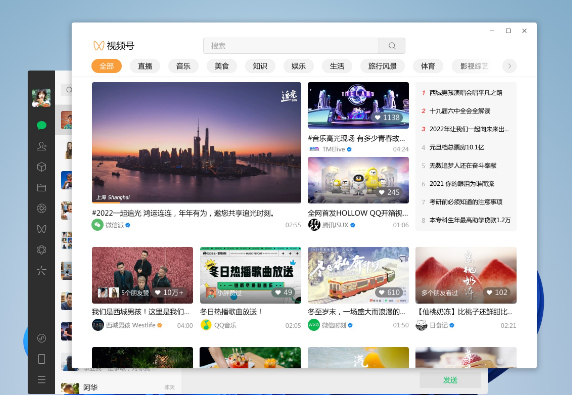Open the Files folder icon in WeChat sidebar

coord(42,187)
